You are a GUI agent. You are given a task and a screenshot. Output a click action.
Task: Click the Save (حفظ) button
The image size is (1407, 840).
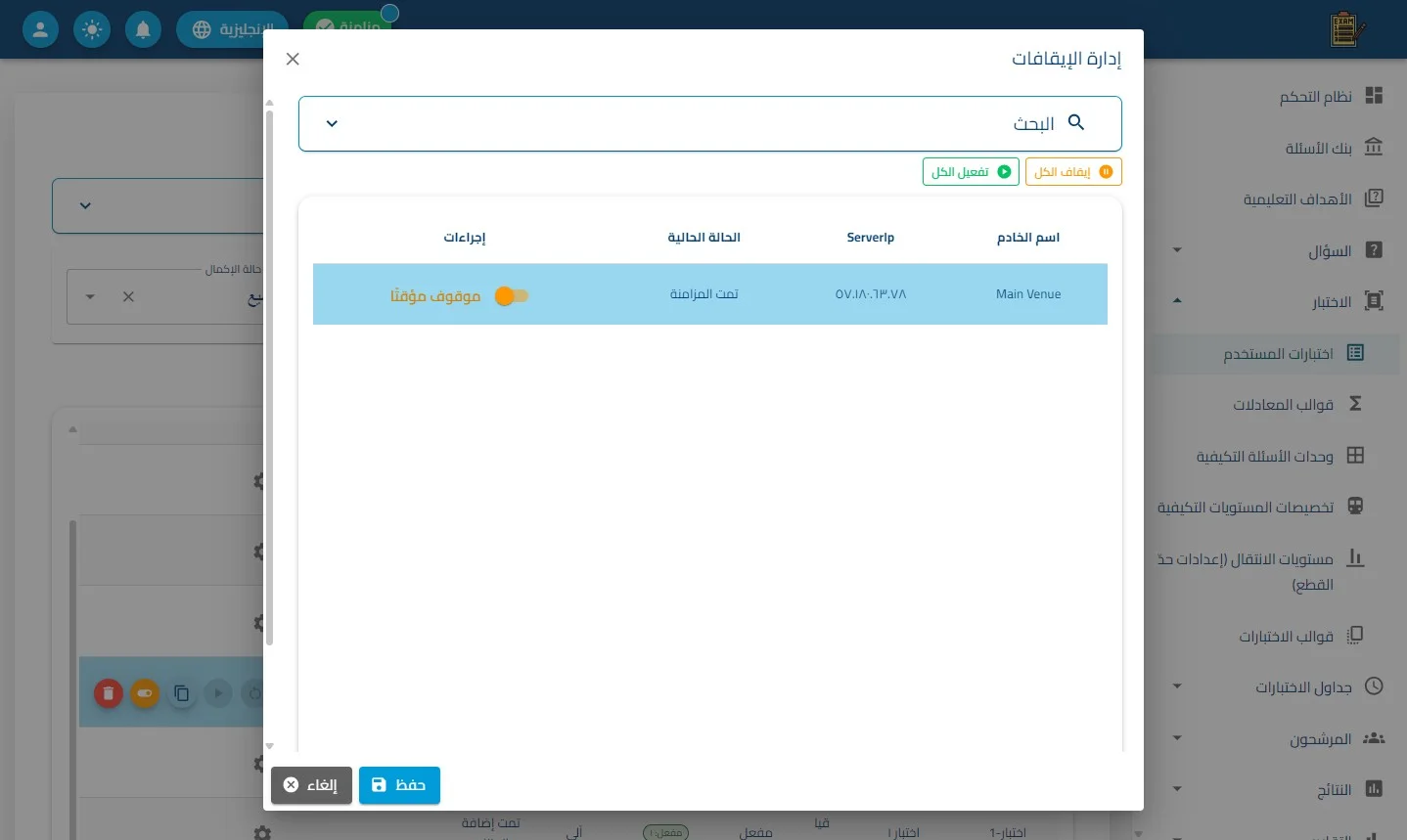click(x=399, y=785)
